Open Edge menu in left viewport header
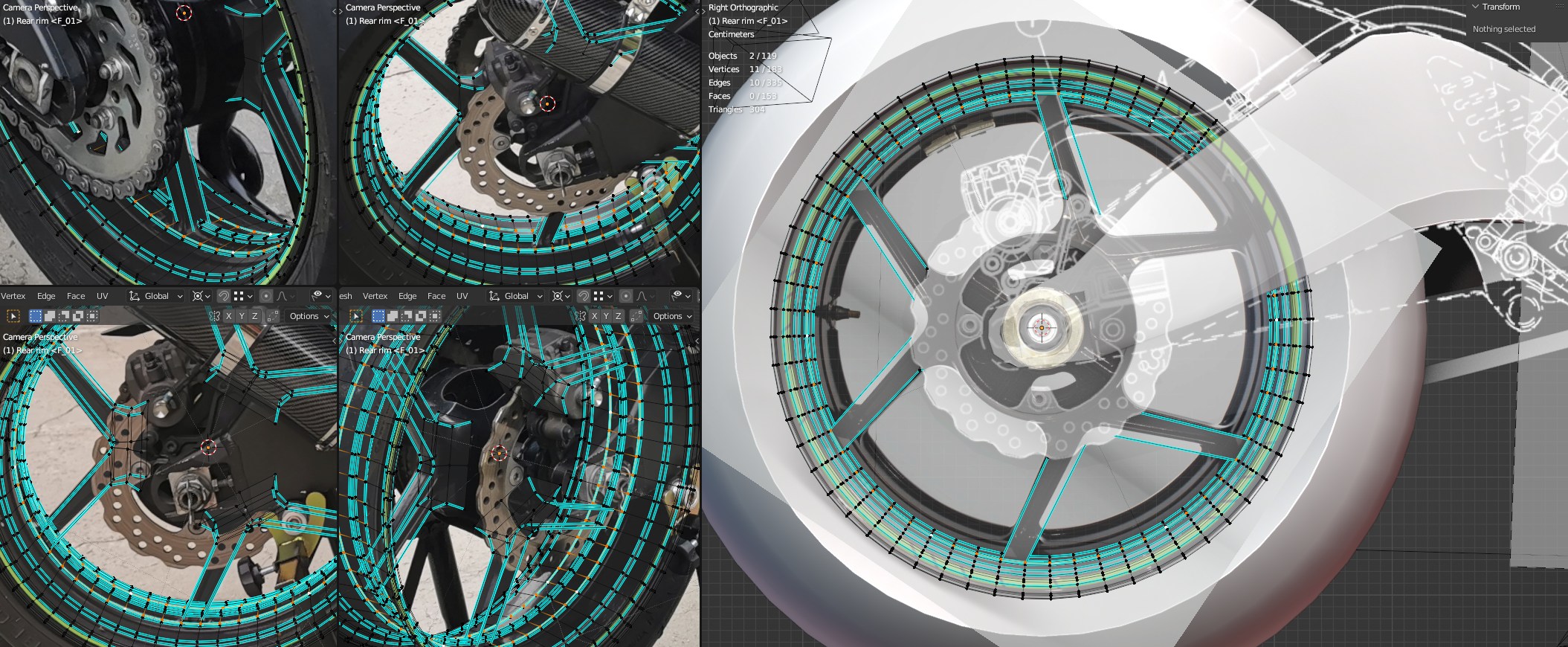Viewport: 1568px width, 647px height. pyautogui.click(x=46, y=296)
